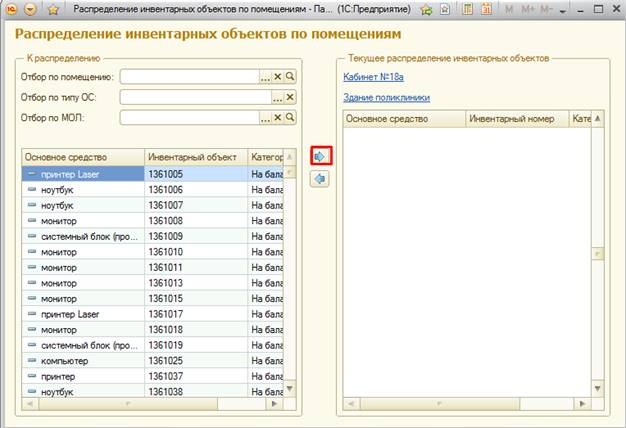Open selection list for 'Отбор по МОЛ'

tap(265, 117)
